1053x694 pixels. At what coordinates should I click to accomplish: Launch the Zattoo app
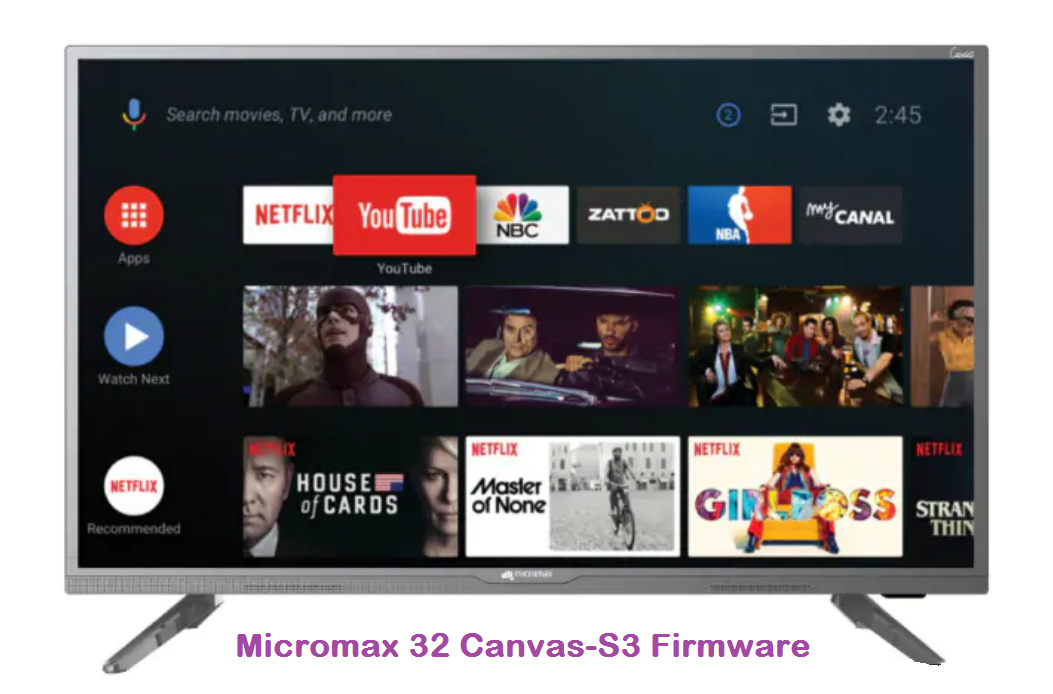click(x=629, y=214)
